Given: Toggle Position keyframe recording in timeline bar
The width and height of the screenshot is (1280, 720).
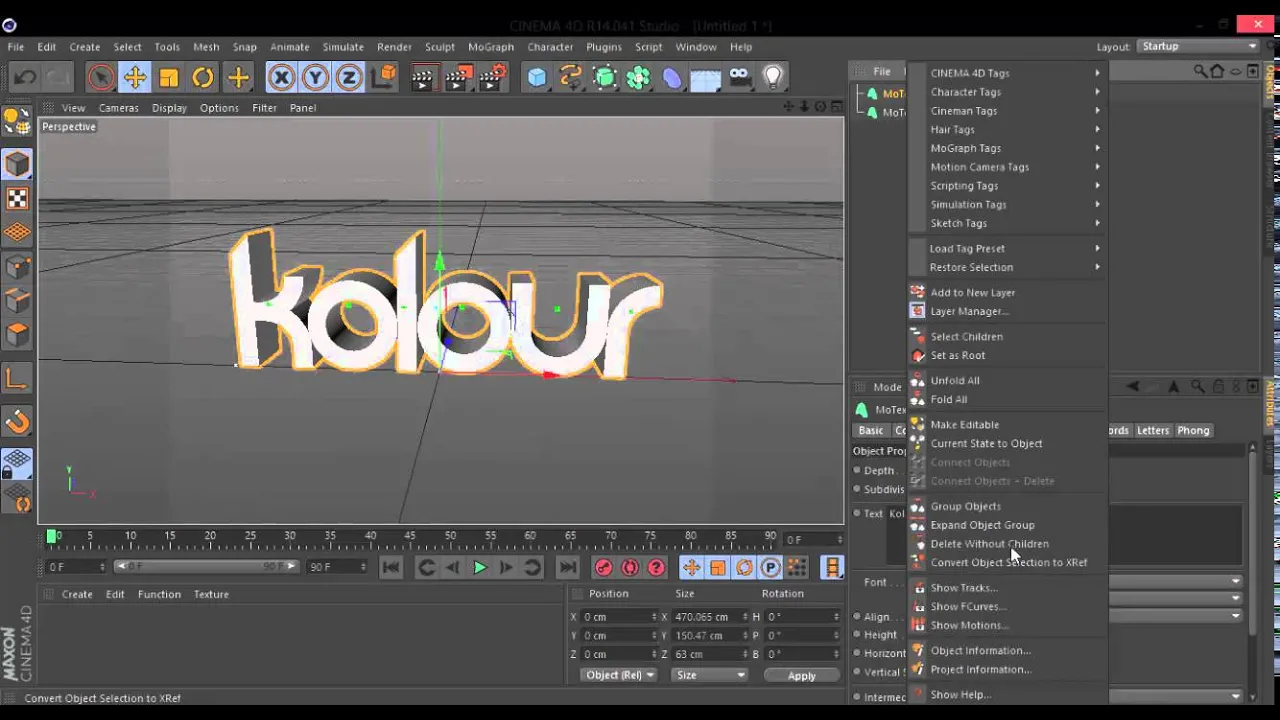Looking at the screenshot, I should pyautogui.click(x=691, y=567).
